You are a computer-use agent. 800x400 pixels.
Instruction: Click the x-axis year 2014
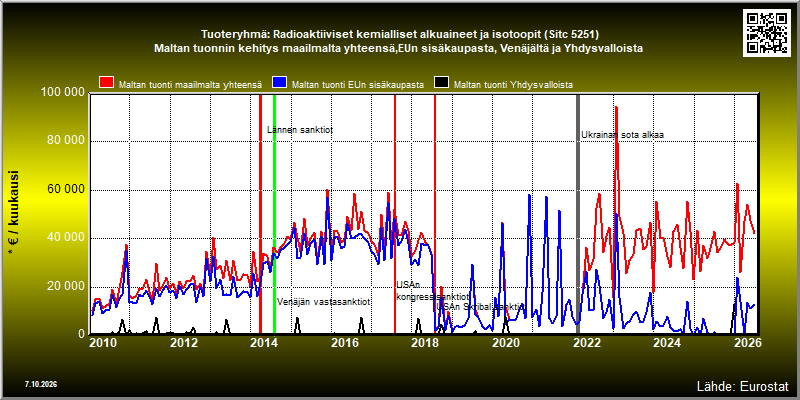[x=265, y=343]
